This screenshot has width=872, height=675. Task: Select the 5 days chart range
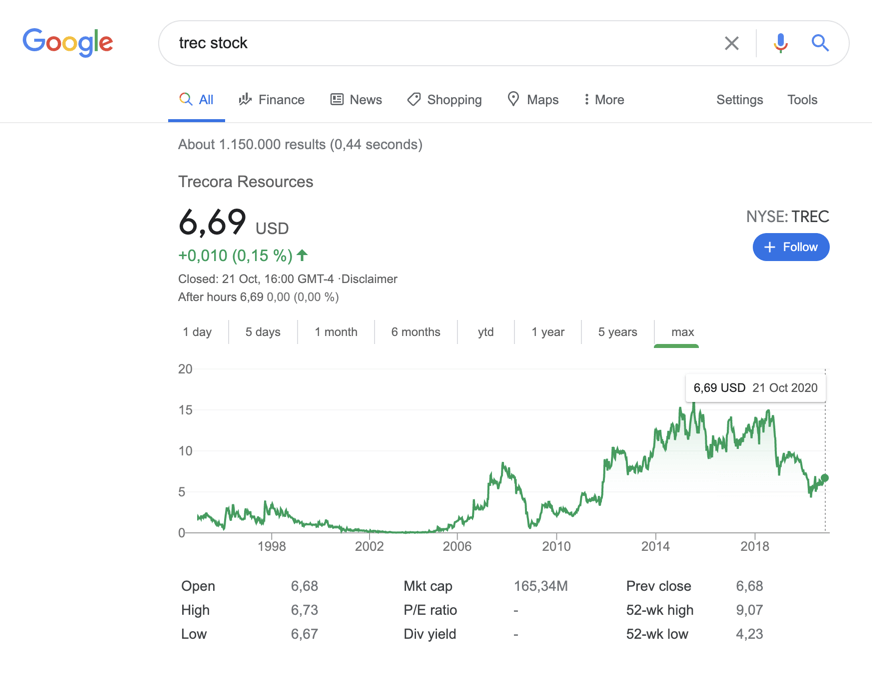(263, 332)
